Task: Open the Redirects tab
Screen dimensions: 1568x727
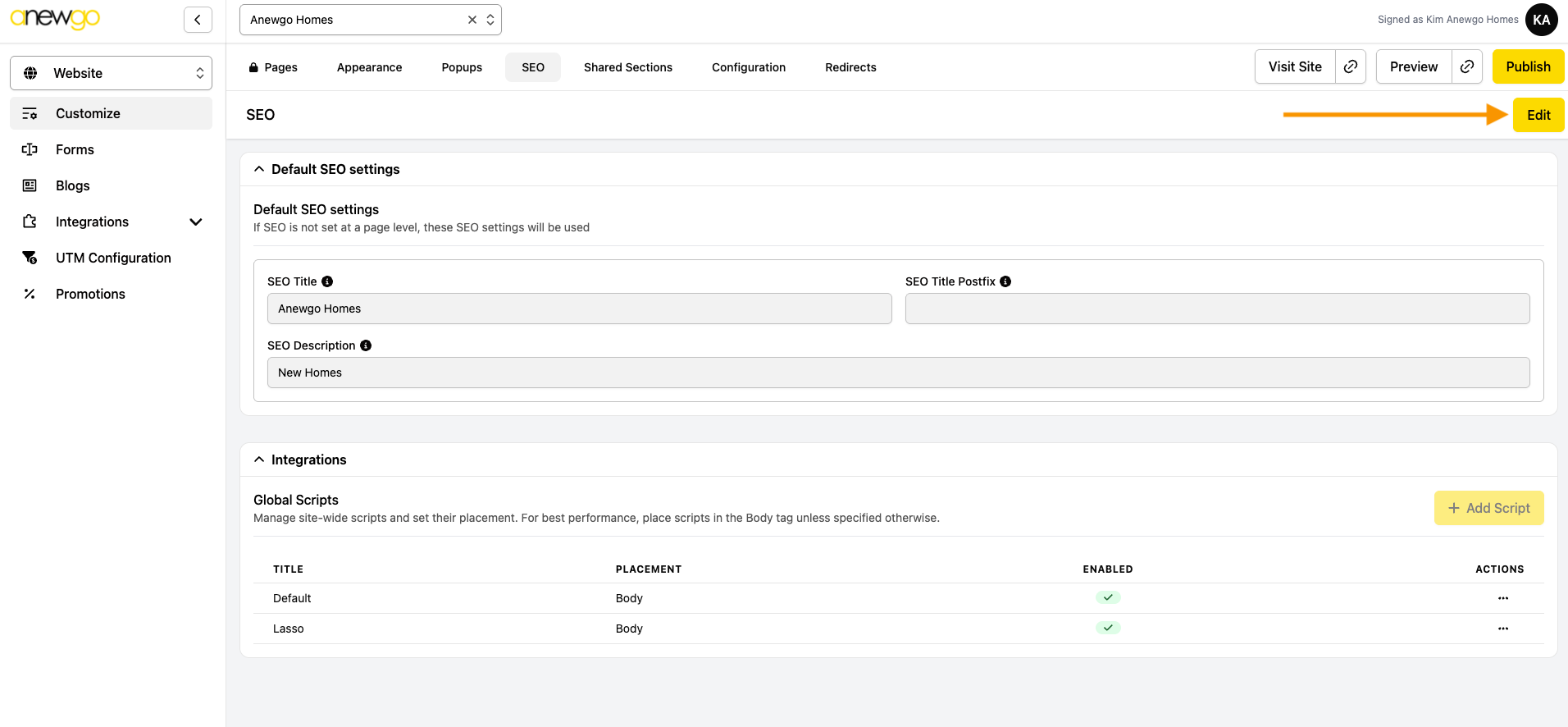Action: 850,67
